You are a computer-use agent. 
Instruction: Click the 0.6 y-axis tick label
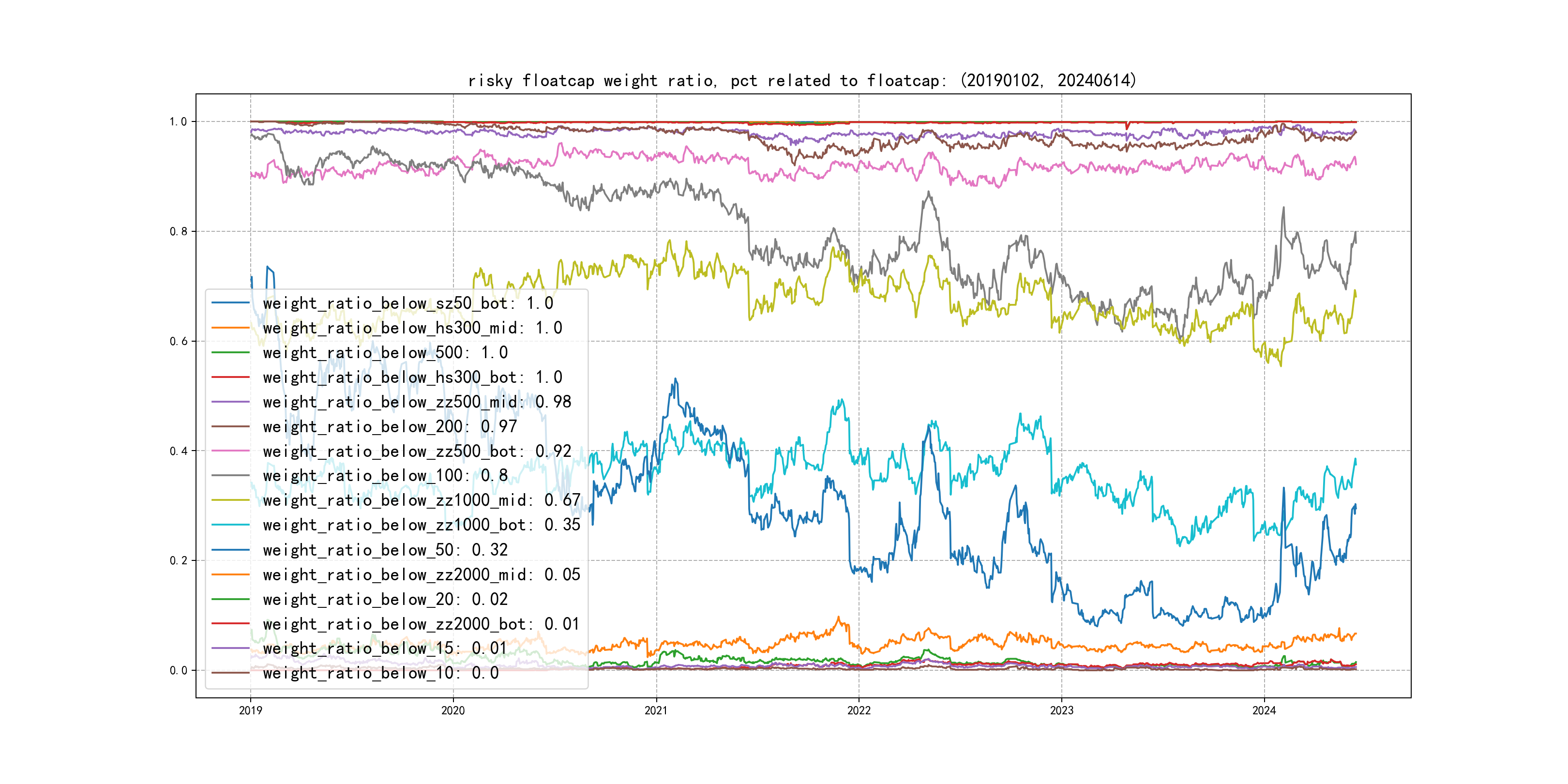[x=178, y=342]
